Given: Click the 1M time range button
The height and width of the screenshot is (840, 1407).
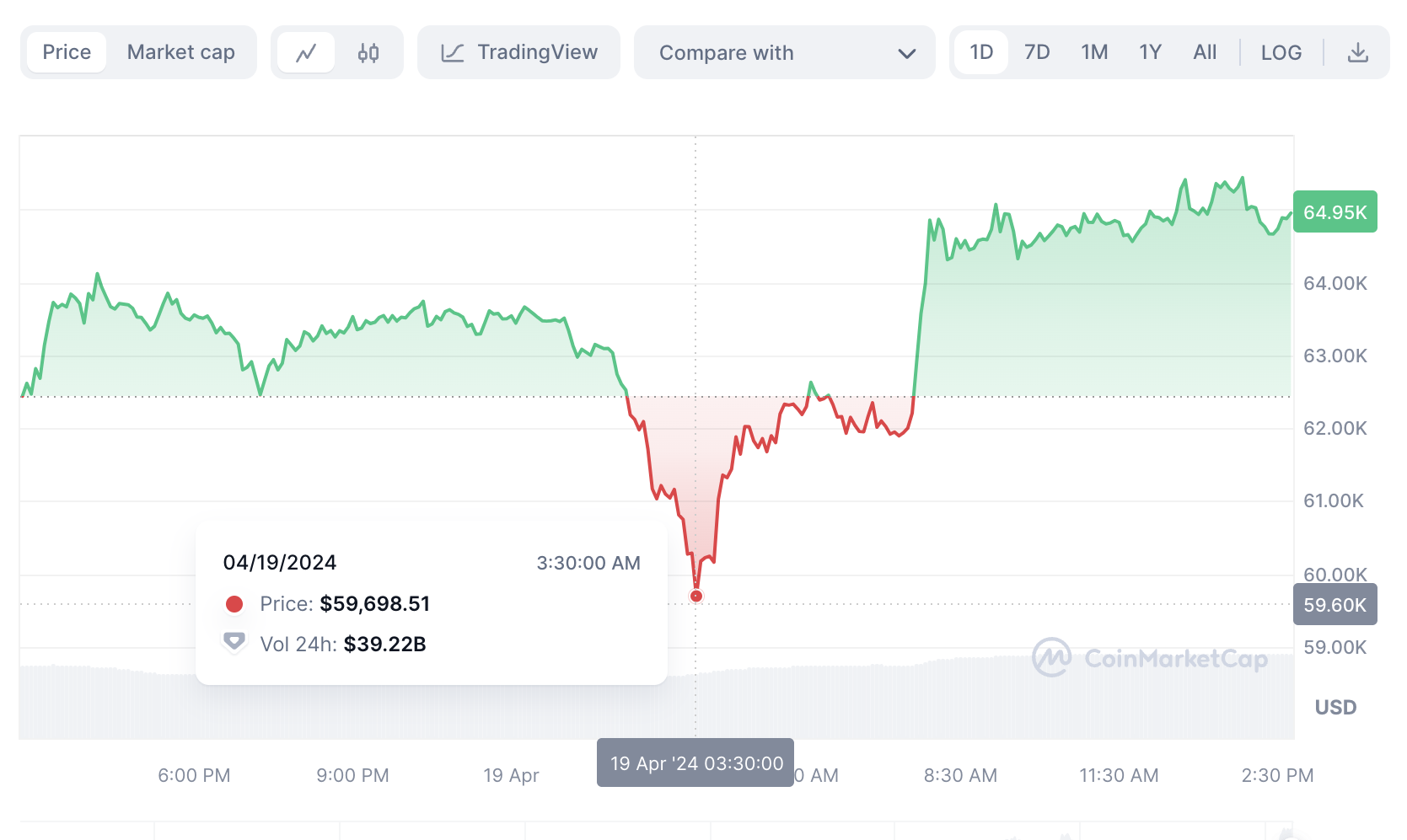Looking at the screenshot, I should pyautogui.click(x=1093, y=51).
